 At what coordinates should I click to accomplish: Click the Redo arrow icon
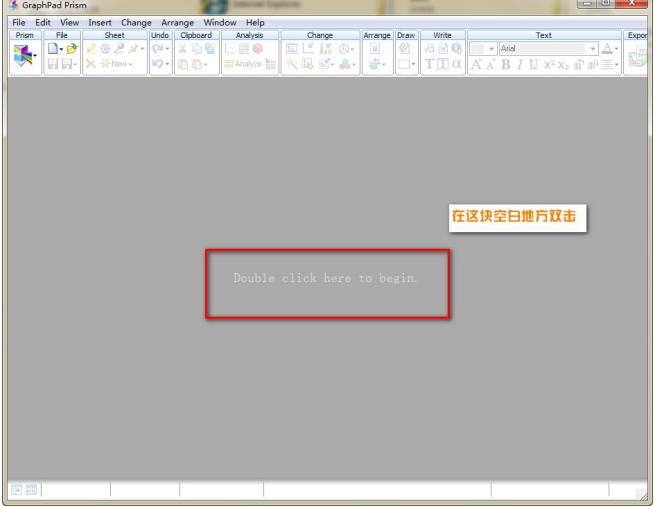pos(158,48)
